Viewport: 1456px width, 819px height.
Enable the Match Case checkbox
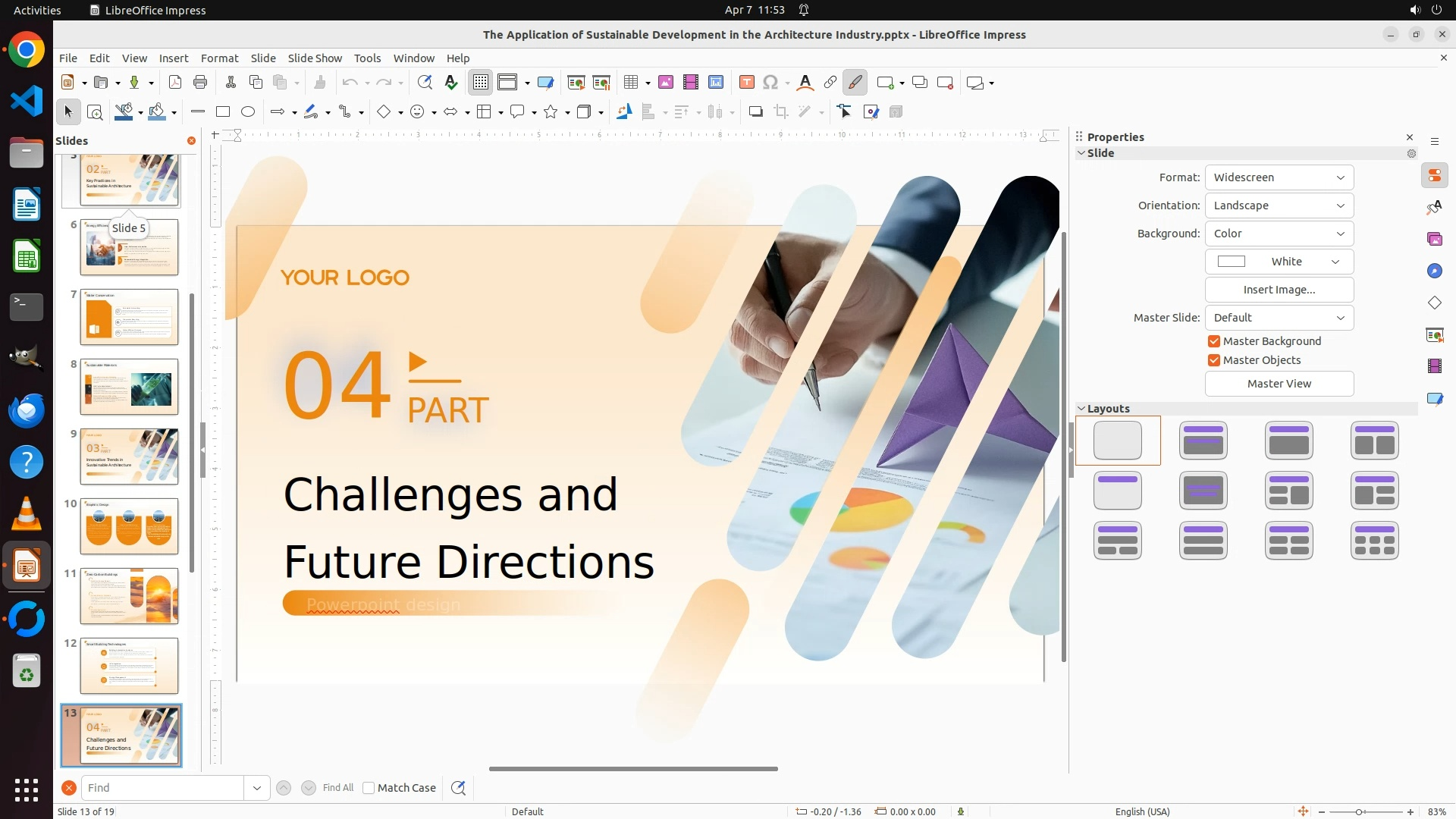[369, 788]
